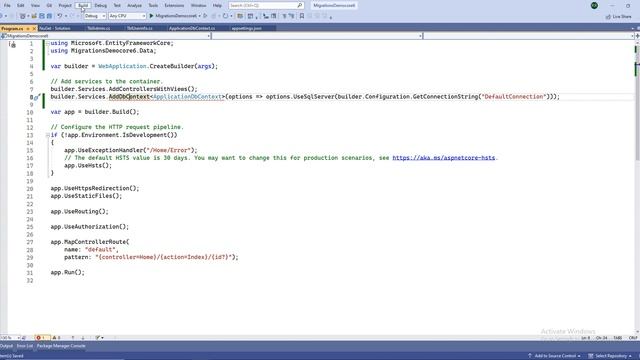Switch to the Program.cs tab
The height and width of the screenshot is (360, 640).
click(12, 29)
